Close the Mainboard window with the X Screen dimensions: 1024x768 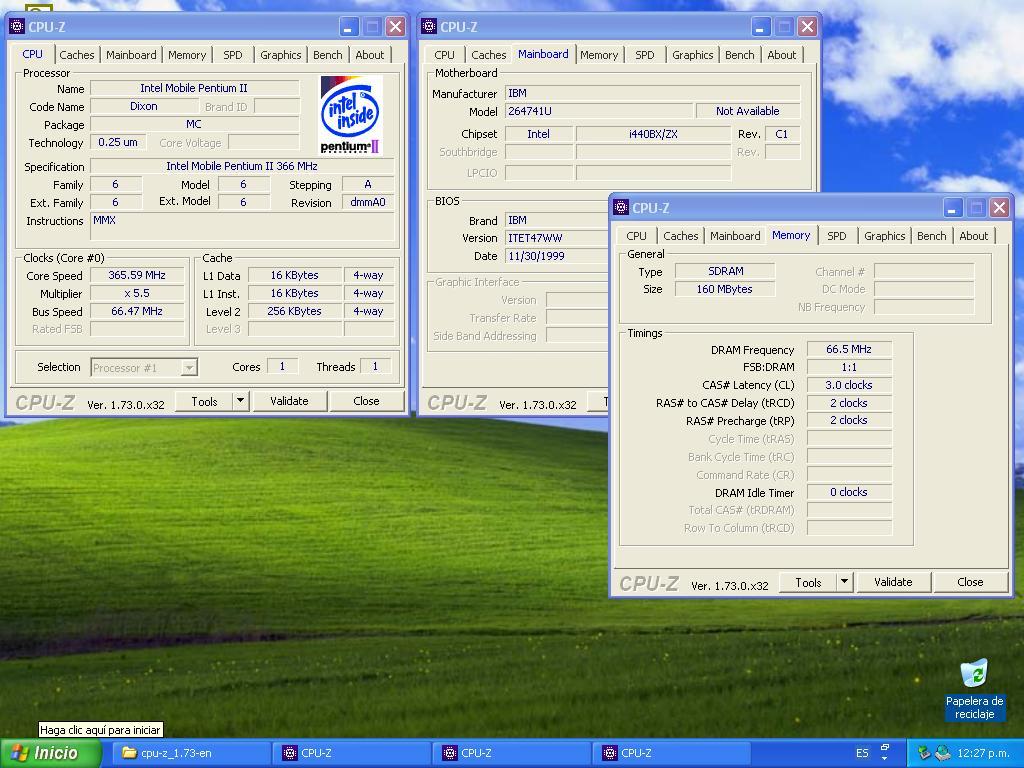808,27
